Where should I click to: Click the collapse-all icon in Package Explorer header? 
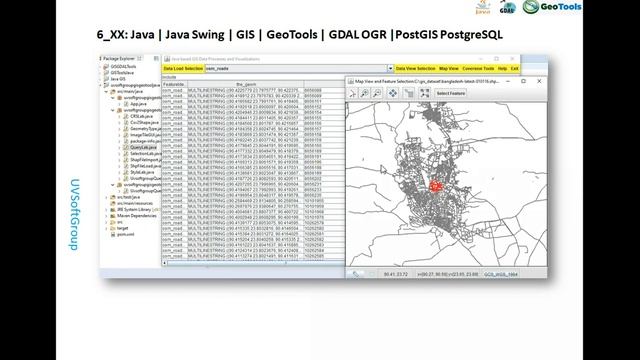[156, 58]
